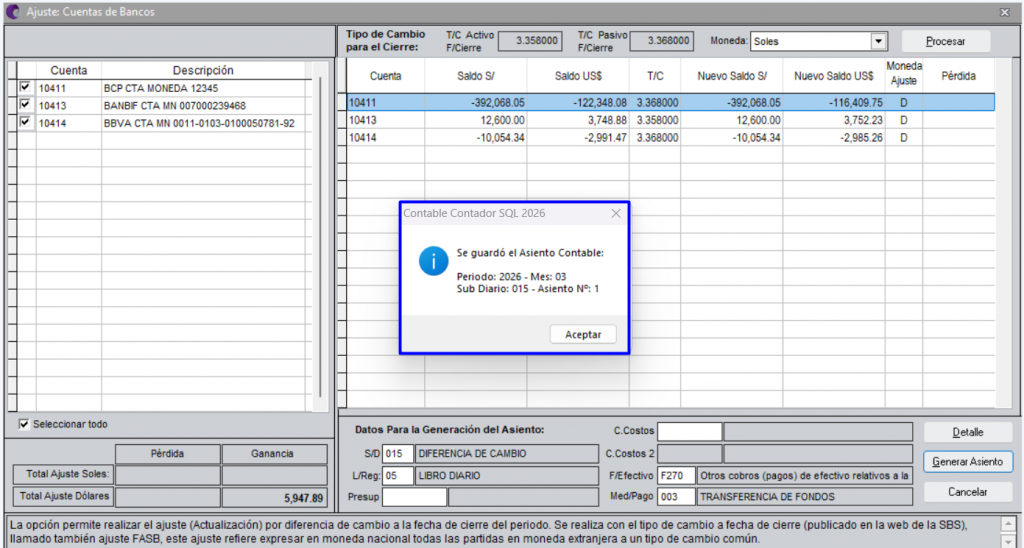Screen dimensions: 1024x548
Task: Click the T/C Pasivo F/Cierre field 3.368000
Action: (x=662, y=41)
